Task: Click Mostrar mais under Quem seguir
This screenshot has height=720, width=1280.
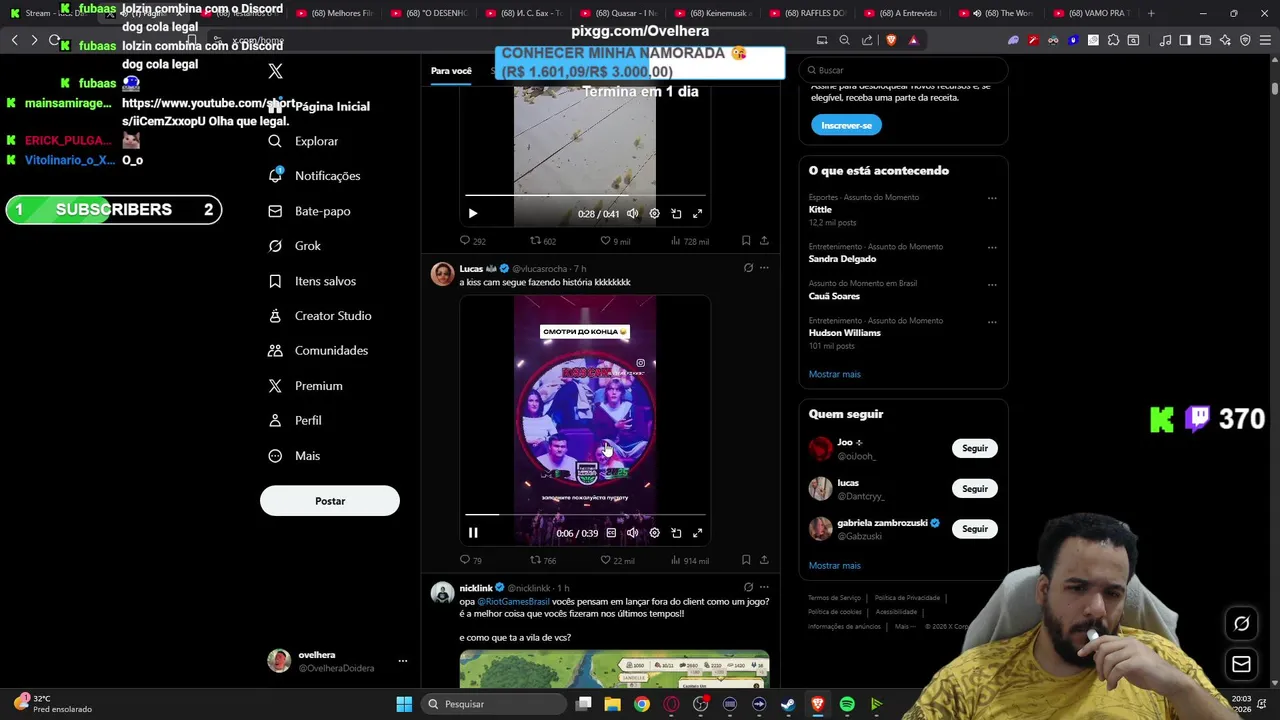Action: (x=834, y=565)
